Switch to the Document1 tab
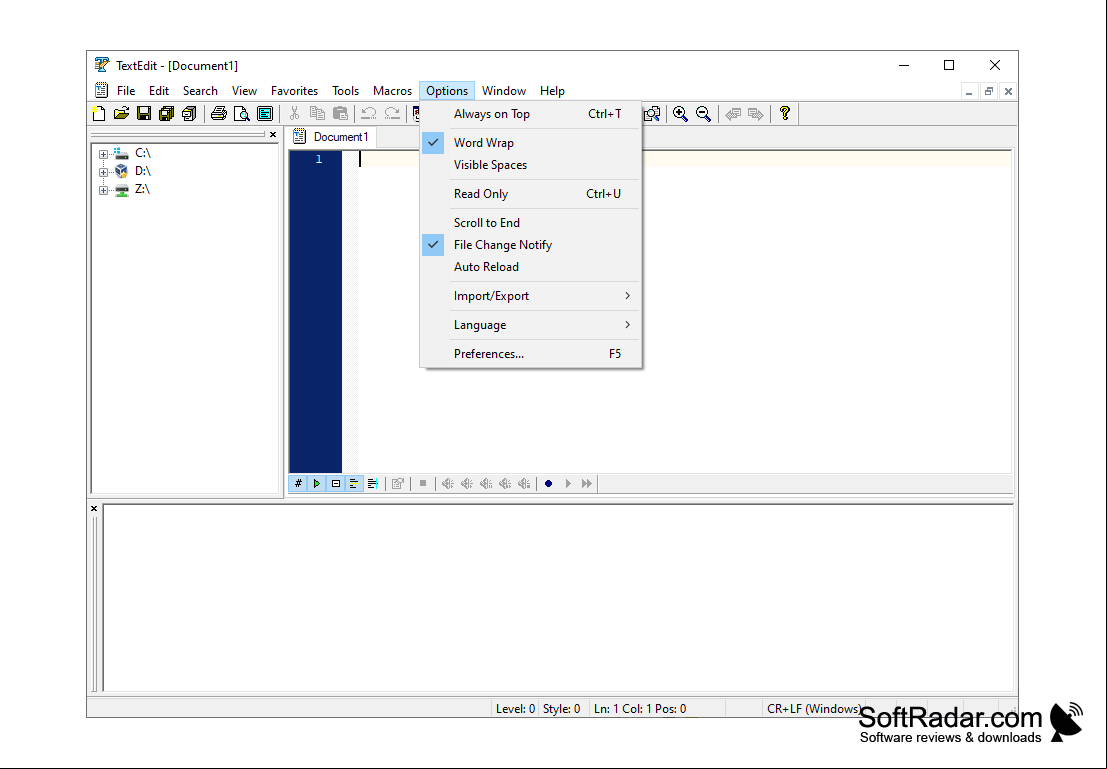The image size is (1107, 769). point(332,137)
